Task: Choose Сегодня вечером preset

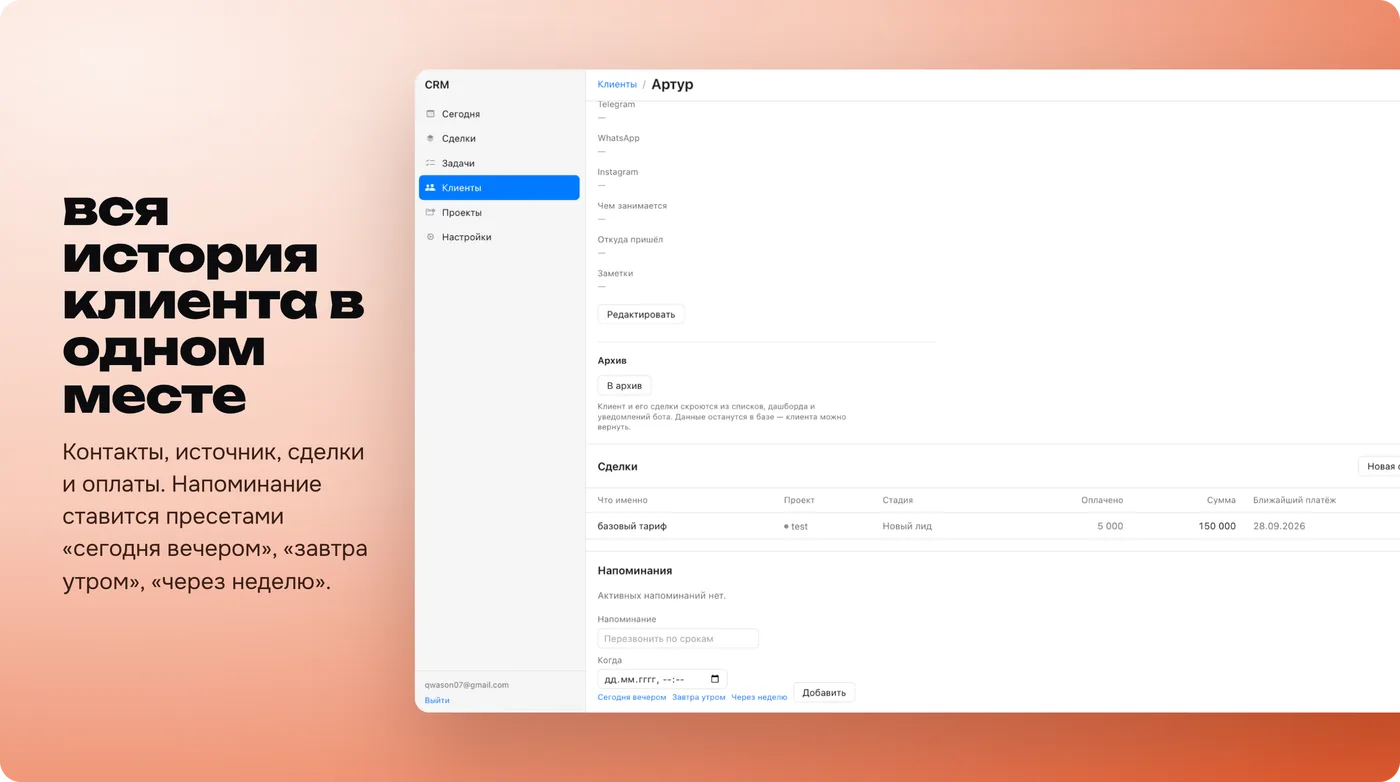Action: (x=632, y=697)
